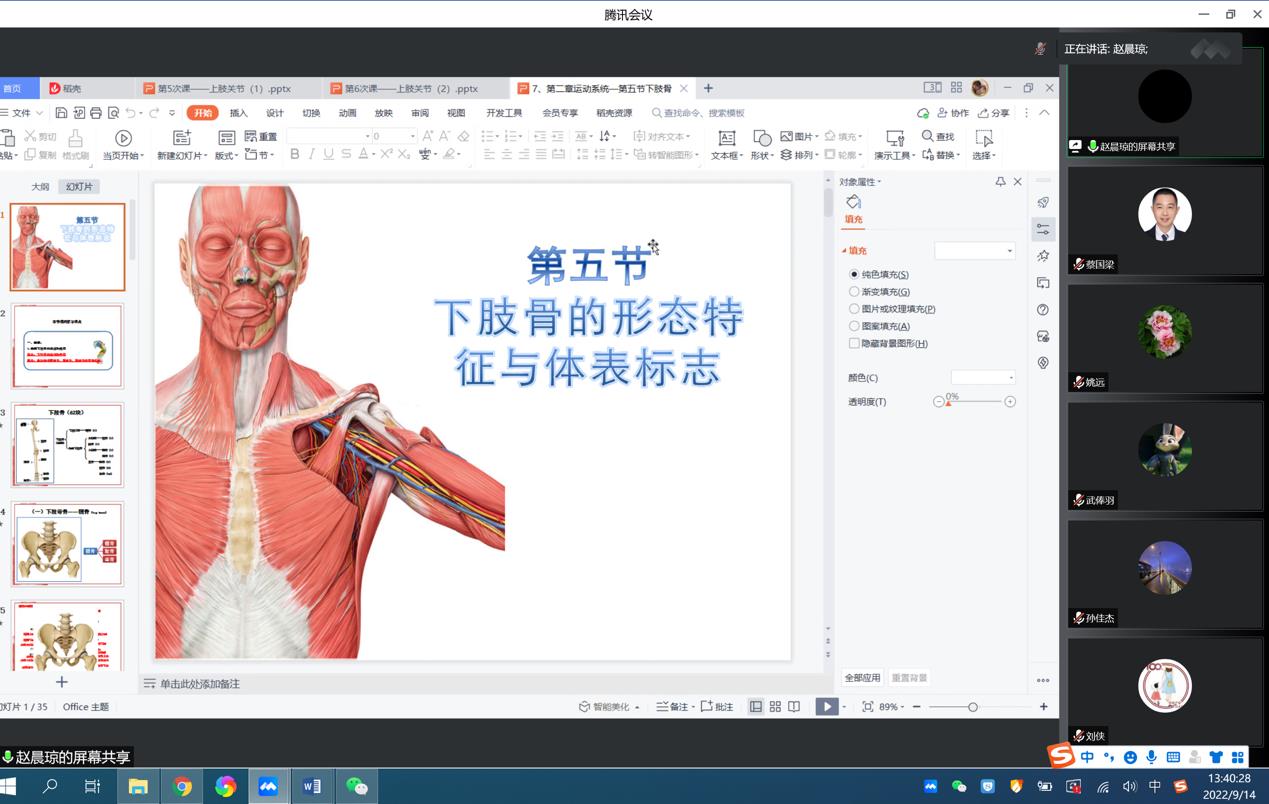Click Apply to All (全部应用) button
This screenshot has height=804, width=1269.
(x=862, y=678)
